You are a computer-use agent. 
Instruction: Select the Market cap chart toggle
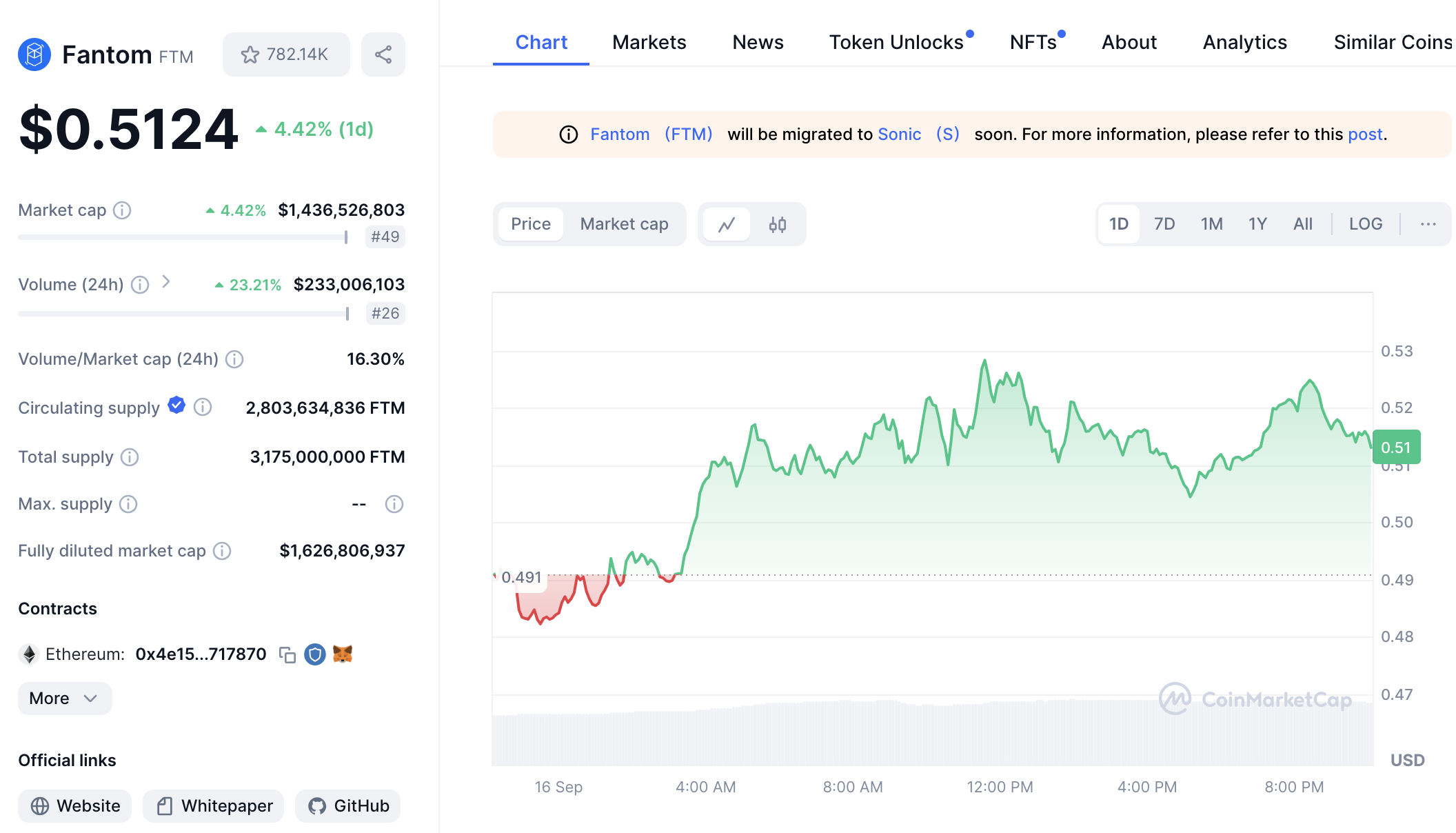(x=625, y=224)
